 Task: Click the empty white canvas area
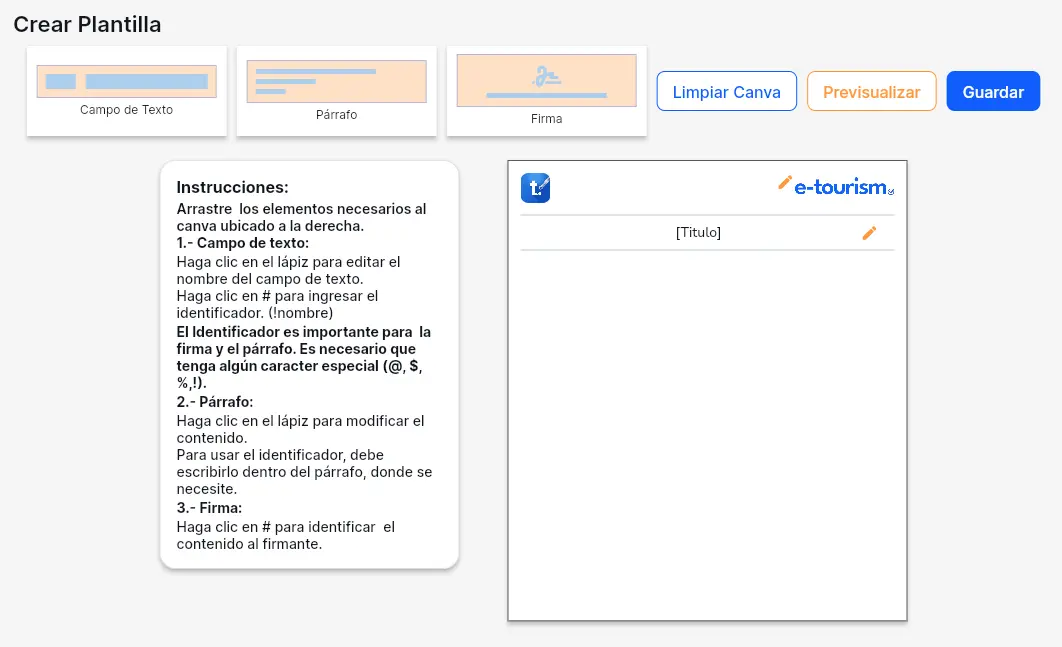(x=707, y=430)
